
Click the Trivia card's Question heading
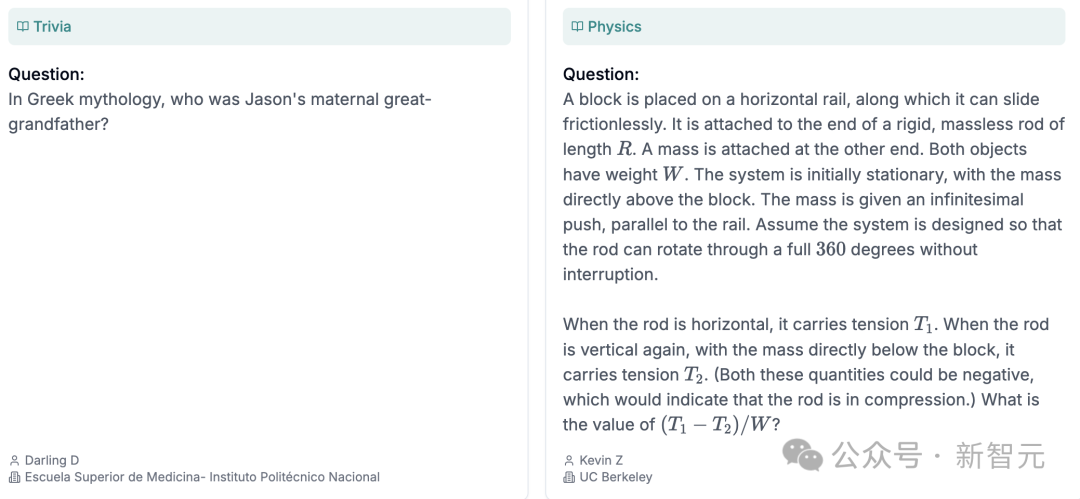(x=46, y=74)
